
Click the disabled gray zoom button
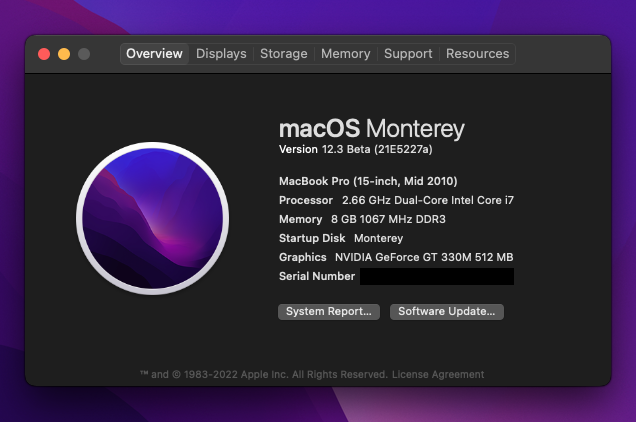[84, 54]
